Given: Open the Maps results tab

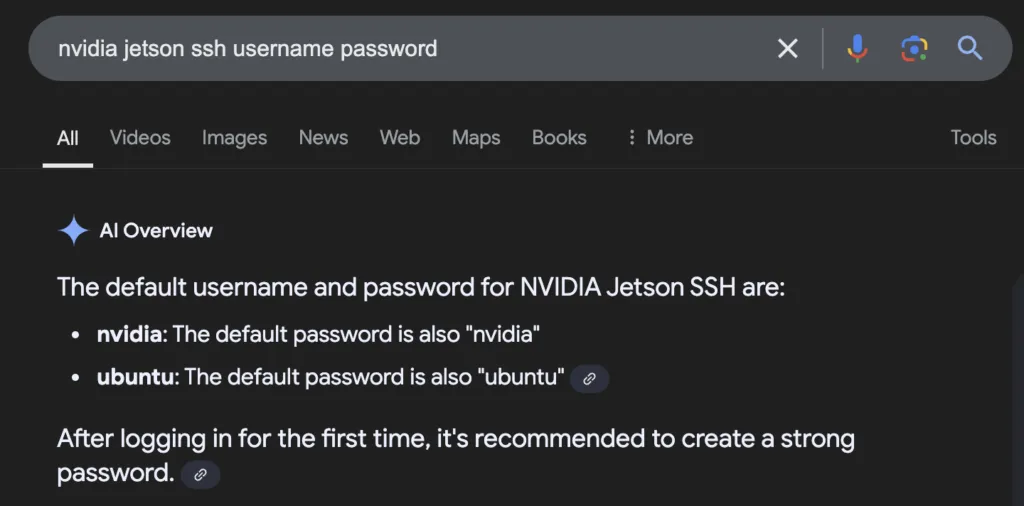Looking at the screenshot, I should (x=476, y=138).
